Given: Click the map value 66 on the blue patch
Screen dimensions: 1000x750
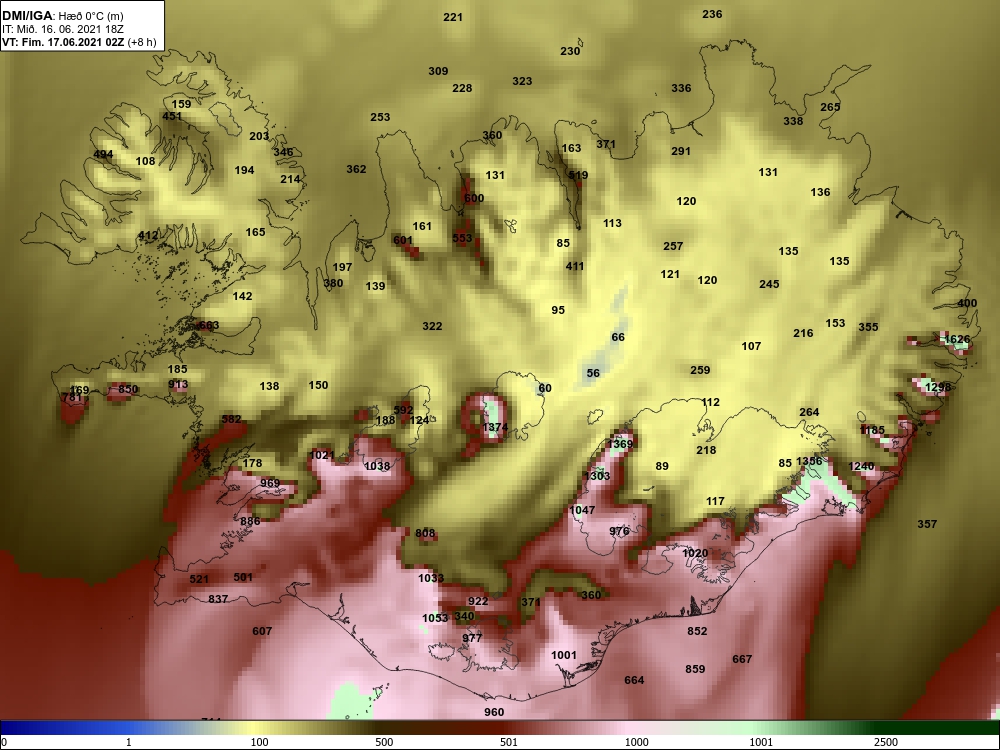Looking at the screenshot, I should (618, 337).
